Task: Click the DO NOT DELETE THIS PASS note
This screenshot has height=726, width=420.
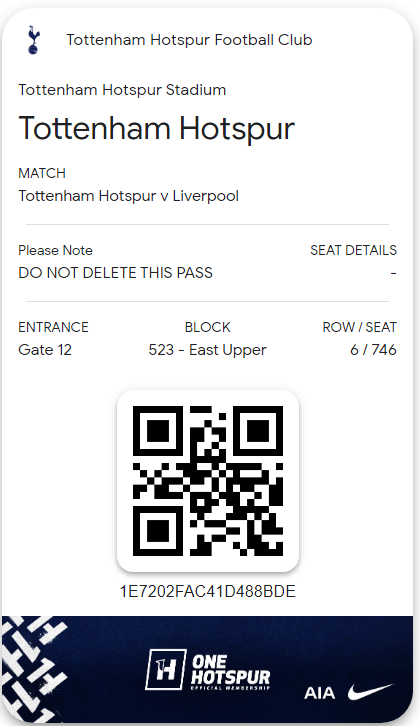Action: [x=115, y=273]
